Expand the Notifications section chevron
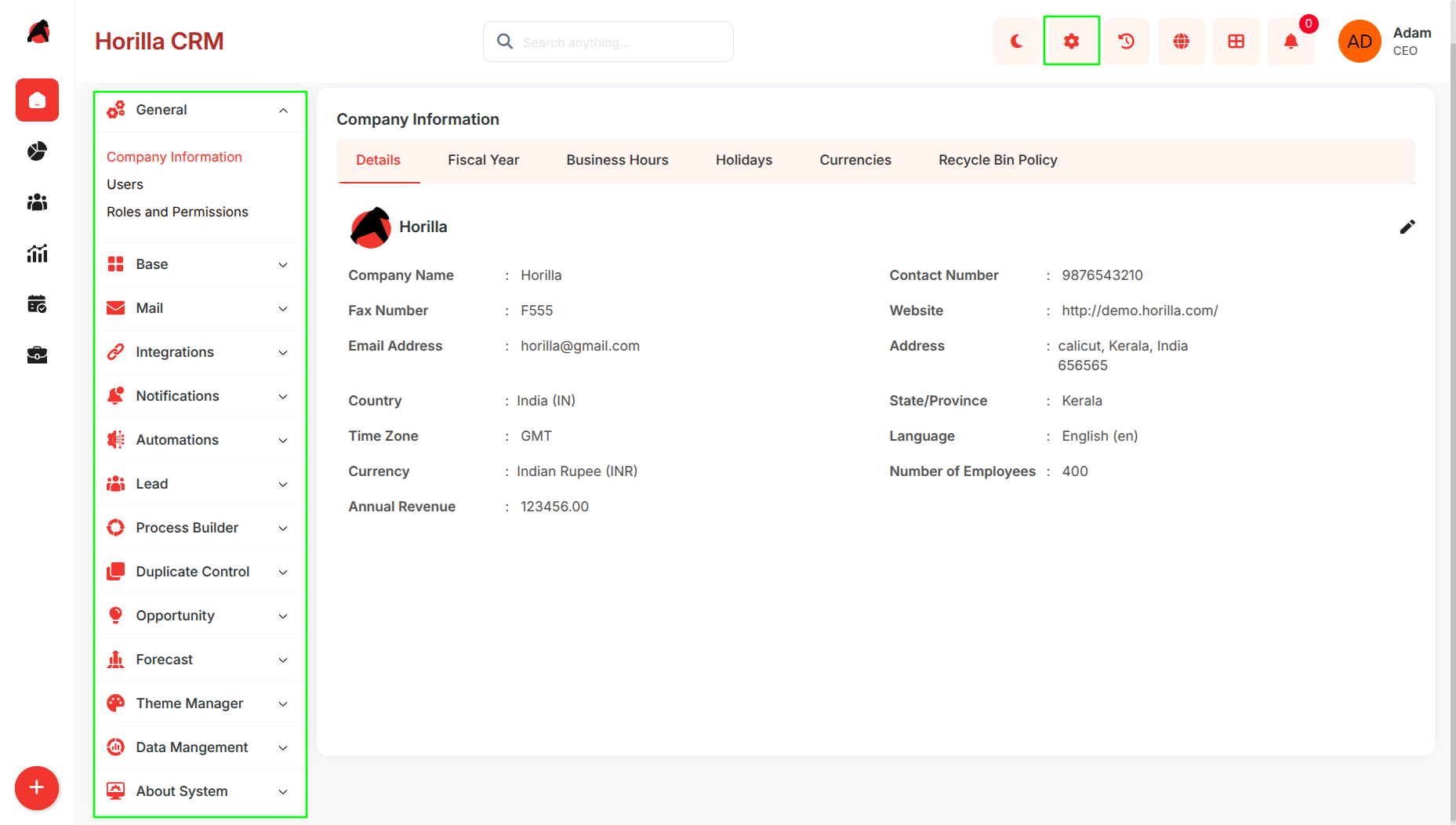This screenshot has height=825, width=1456. 283,397
